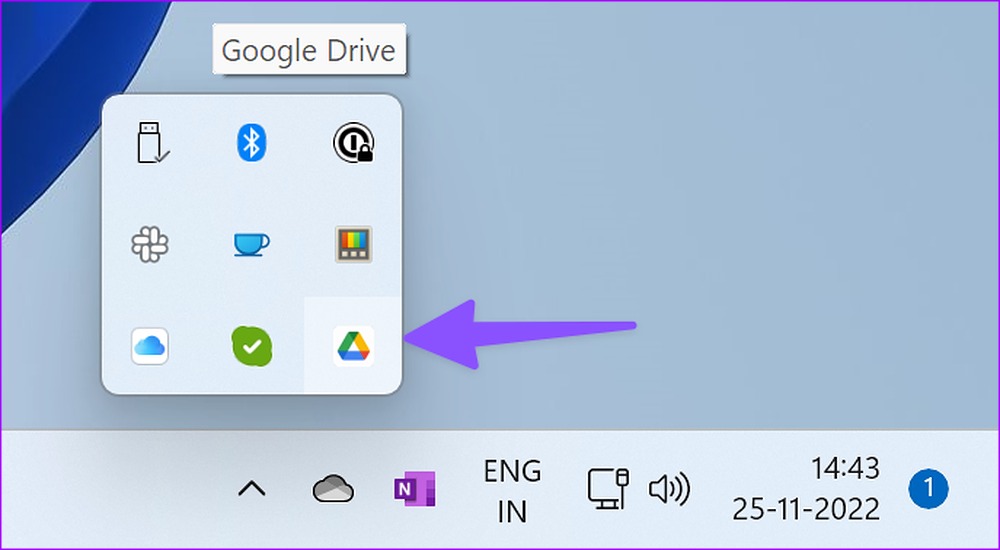The width and height of the screenshot is (1000, 550).
Task: Click the Safely Remove Hardware USB icon
Action: [x=153, y=142]
